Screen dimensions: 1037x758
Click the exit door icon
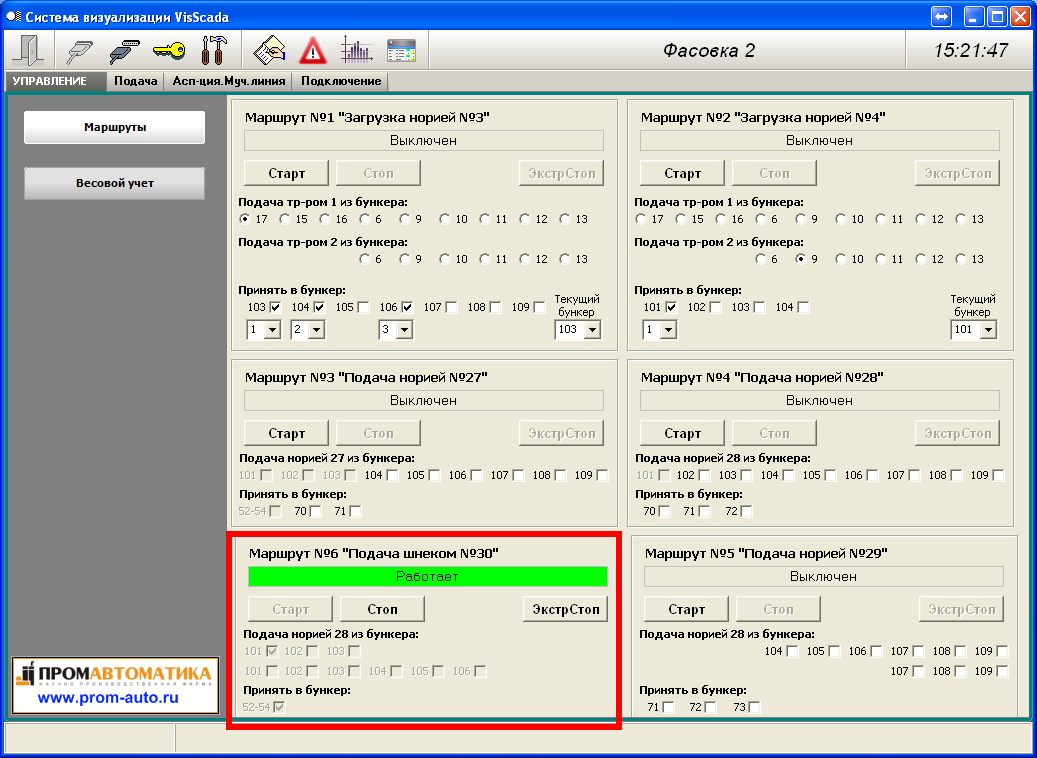point(28,50)
